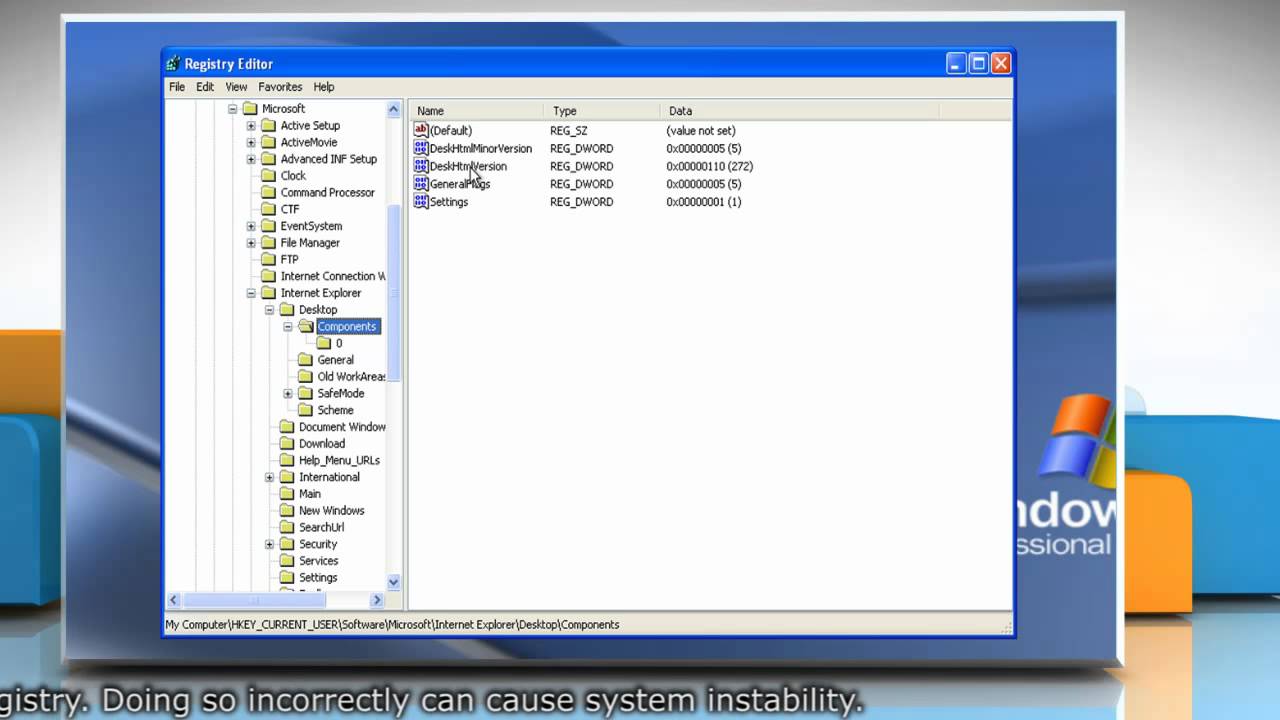The height and width of the screenshot is (720, 1280).
Task: Select the DeskHtmlVersion value name
Action: point(468,166)
